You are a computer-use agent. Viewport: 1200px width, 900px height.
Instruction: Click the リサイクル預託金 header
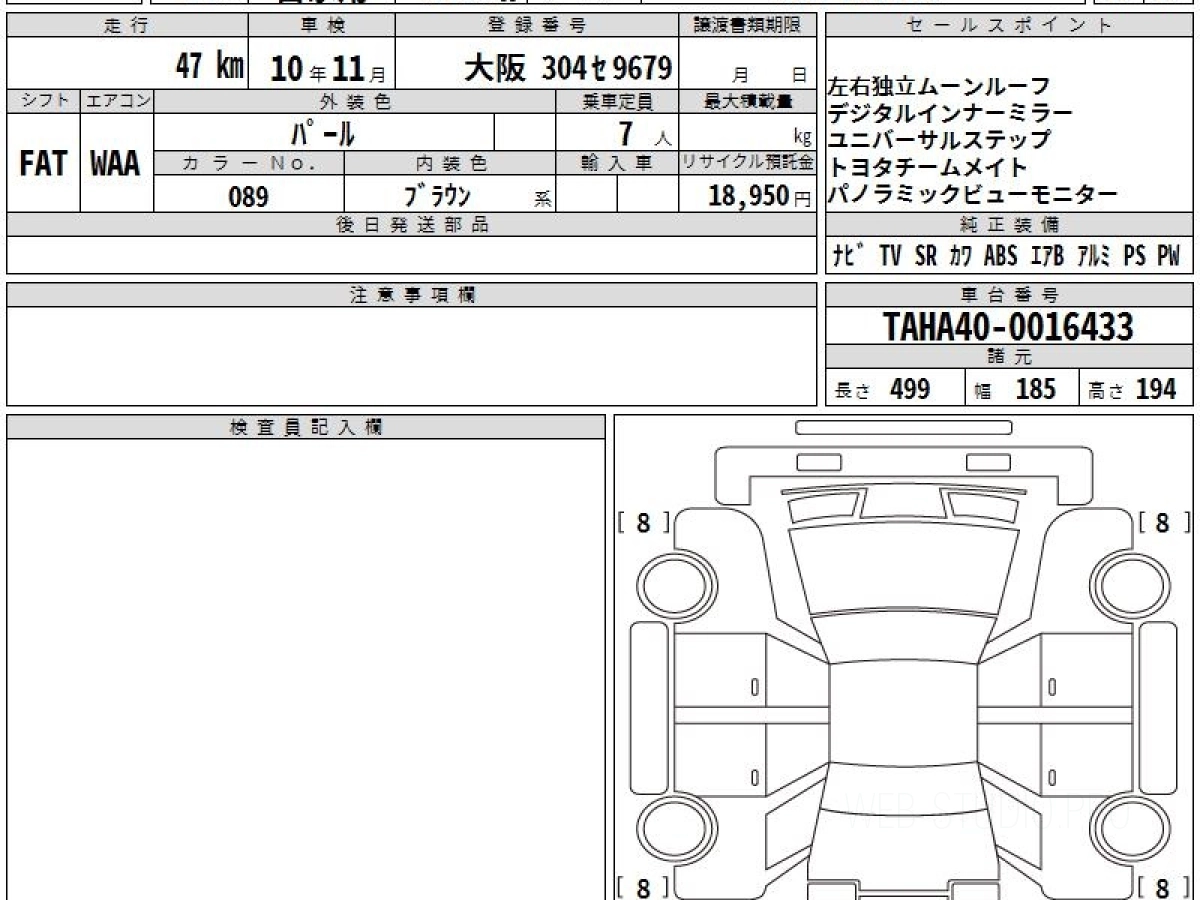click(748, 163)
